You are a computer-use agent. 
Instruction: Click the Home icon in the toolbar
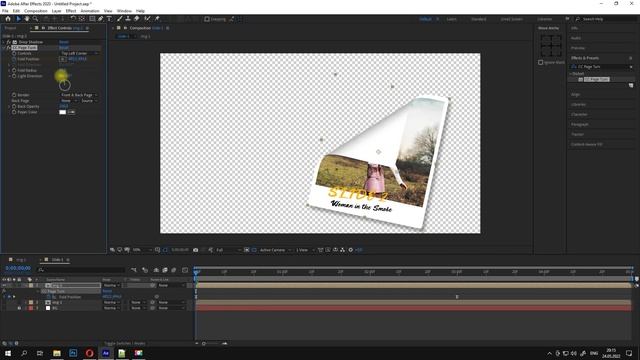click(8, 19)
